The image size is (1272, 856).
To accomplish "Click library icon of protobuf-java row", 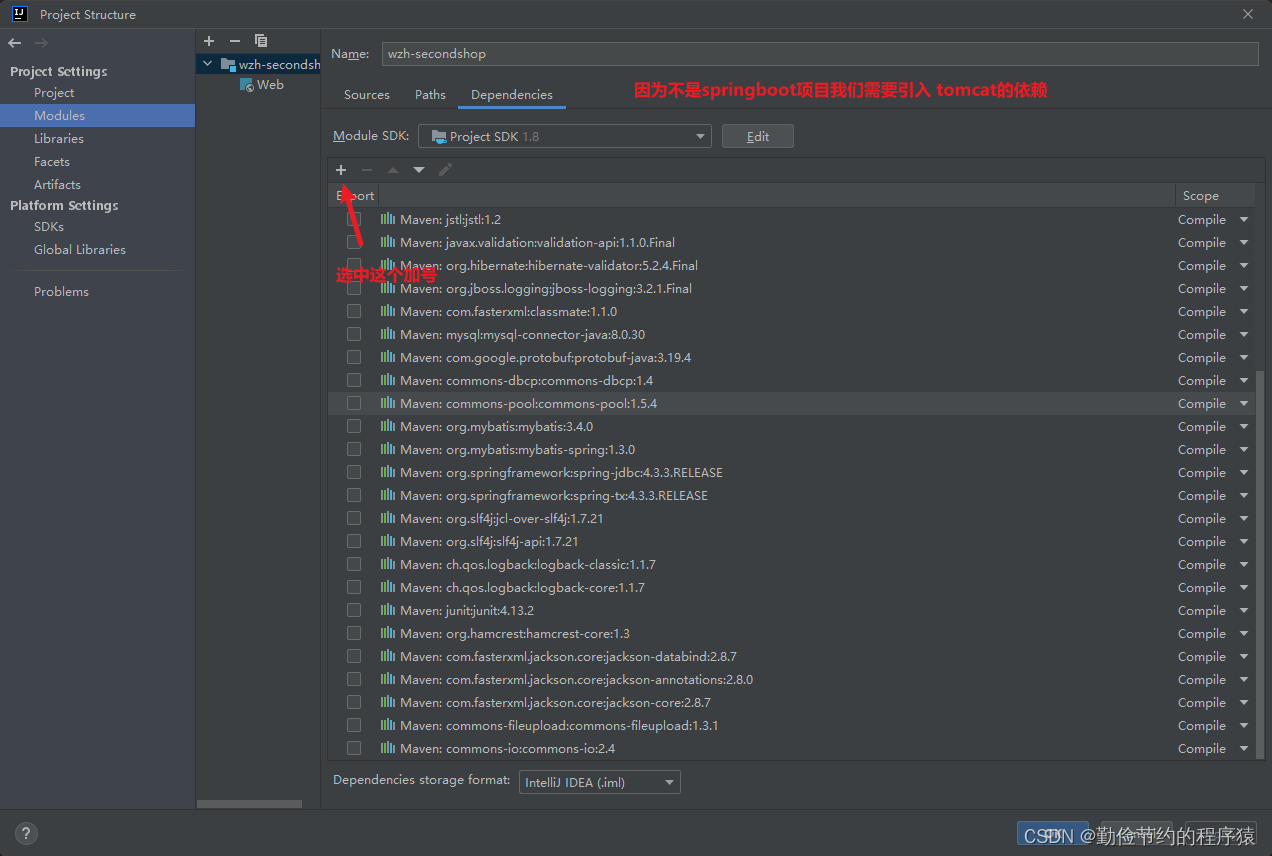I will (x=388, y=357).
